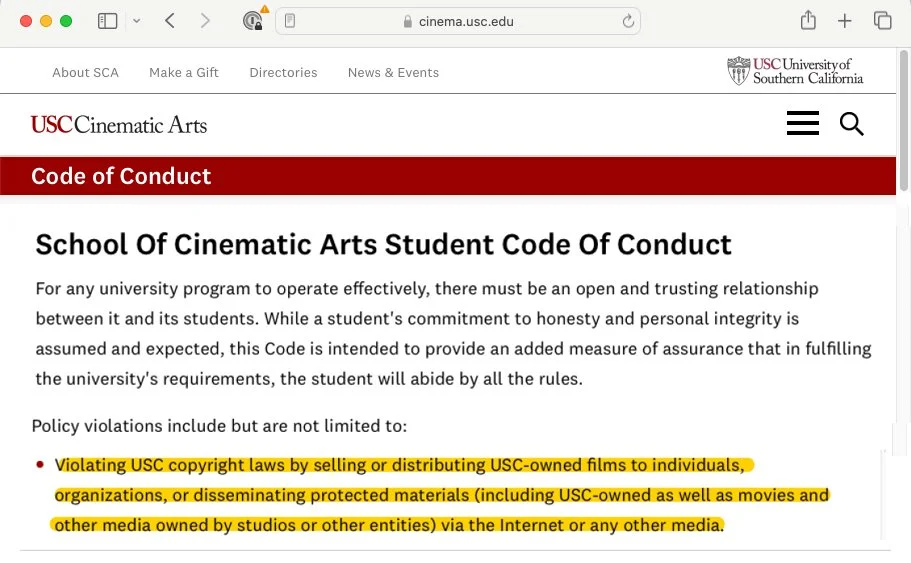911x563 pixels.
Task: Select the School Of Cinematic Arts Student Code heading
Action: pyautogui.click(x=383, y=245)
